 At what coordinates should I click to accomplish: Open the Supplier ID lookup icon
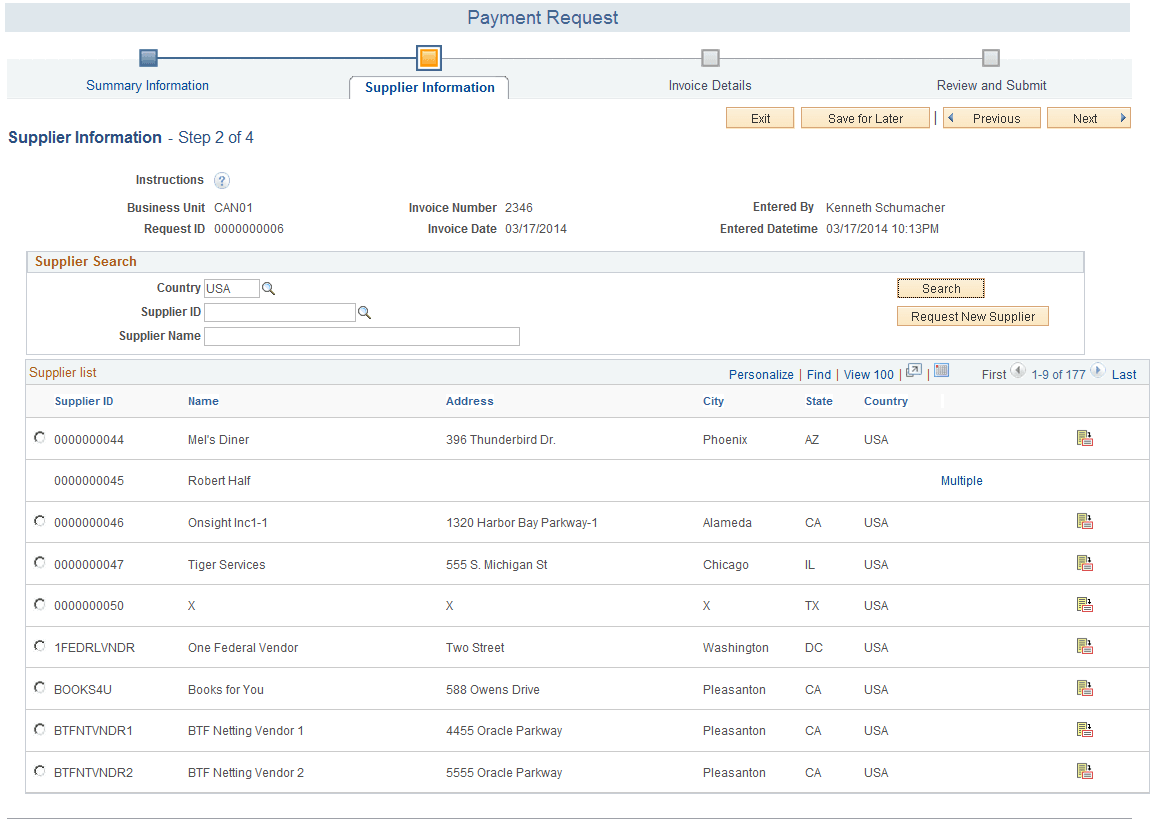[364, 312]
